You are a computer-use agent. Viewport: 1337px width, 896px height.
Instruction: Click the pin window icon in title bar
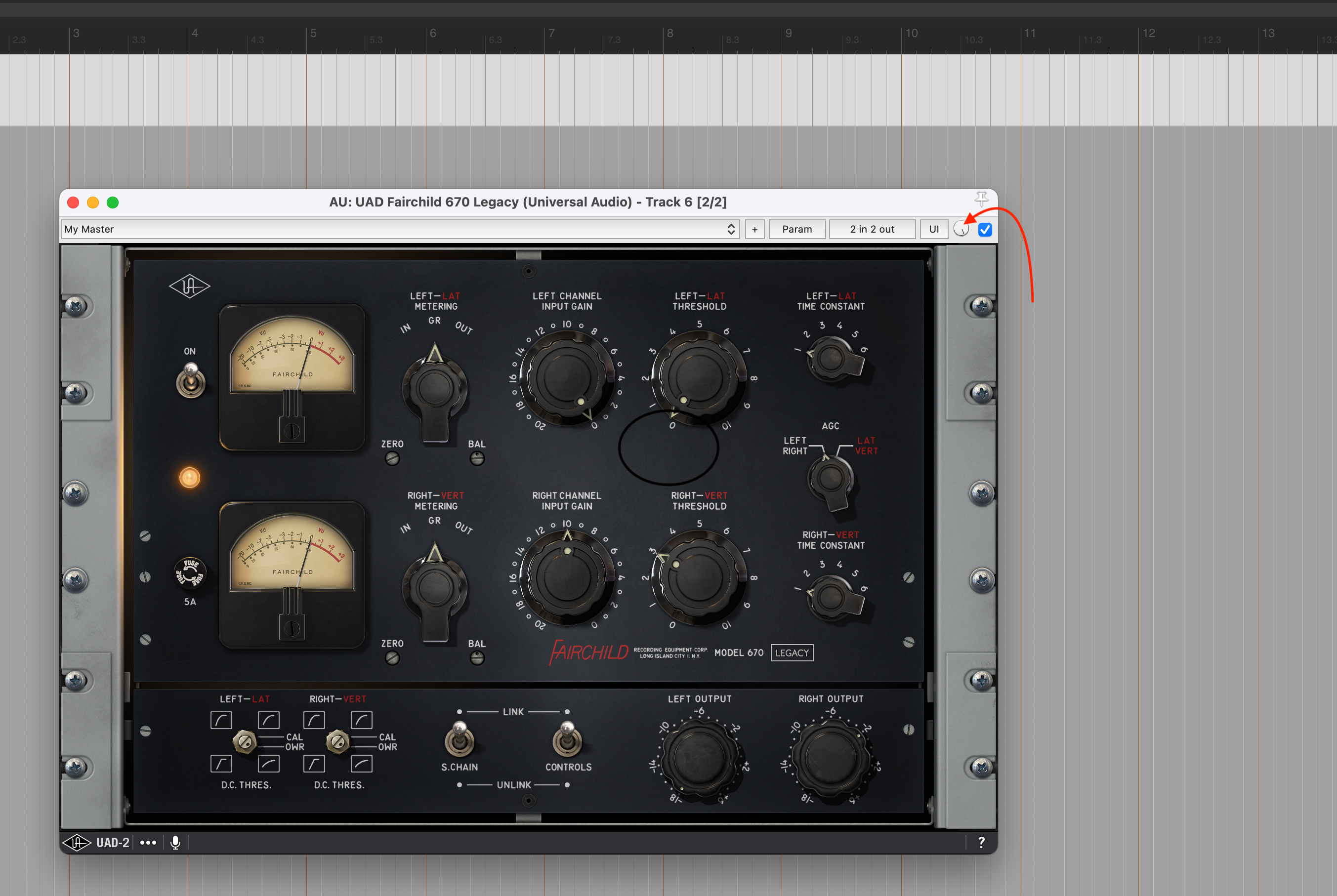(x=981, y=199)
